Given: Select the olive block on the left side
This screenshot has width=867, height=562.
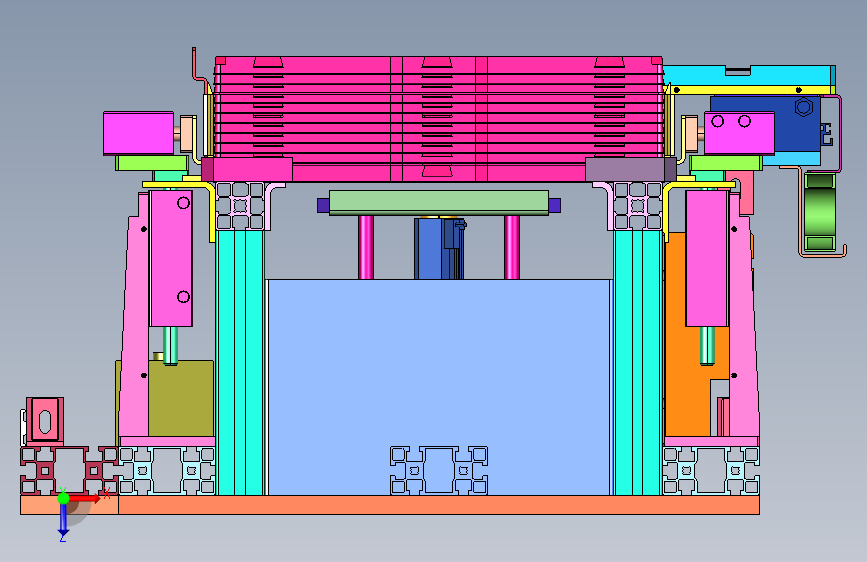Looking at the screenshot, I should click(x=181, y=399).
